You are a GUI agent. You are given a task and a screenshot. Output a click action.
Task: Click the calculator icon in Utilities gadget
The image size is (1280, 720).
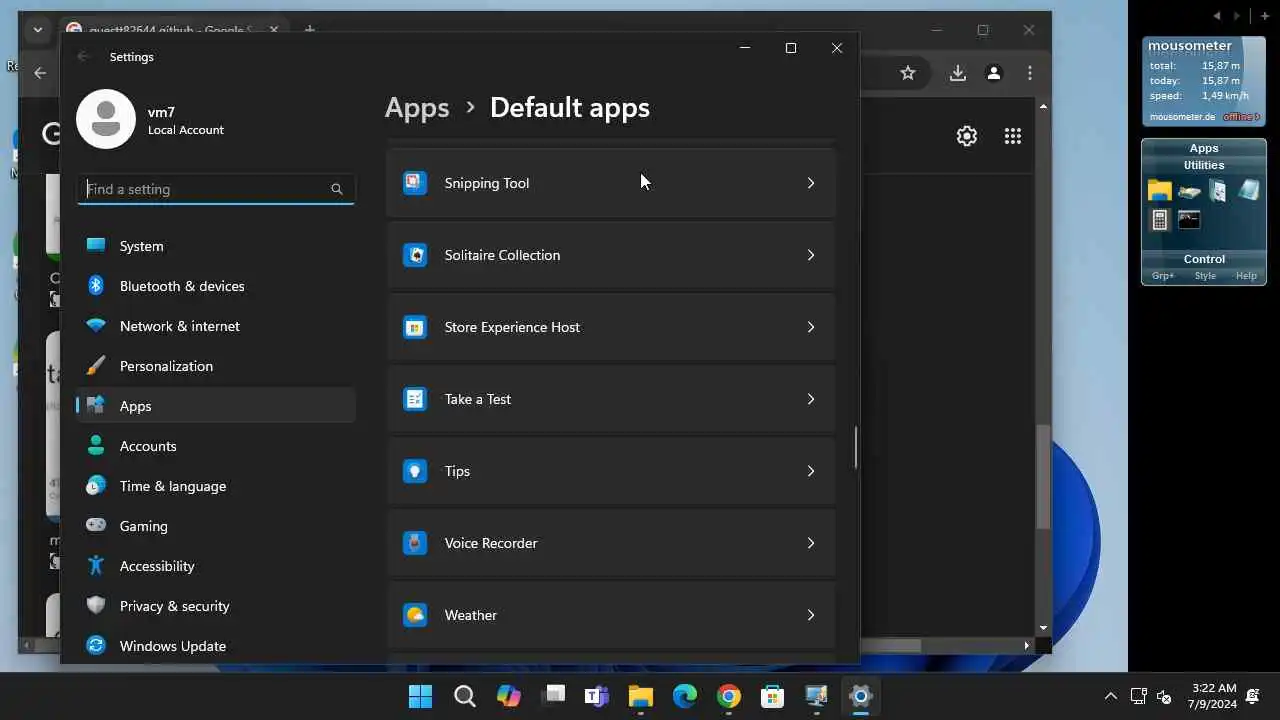(1160, 220)
